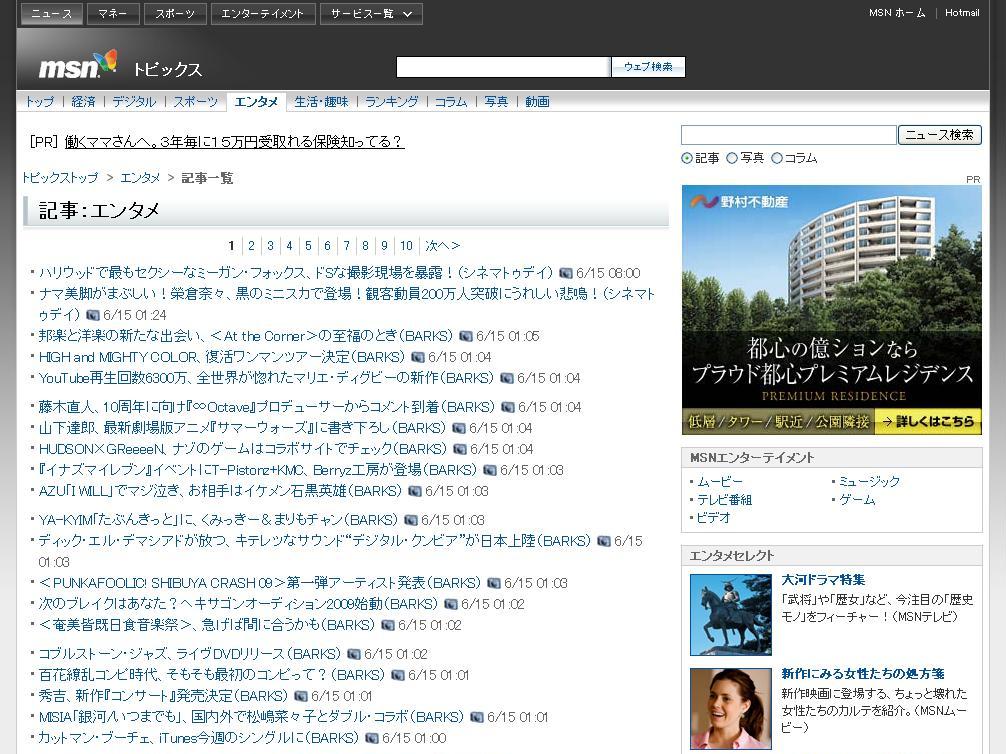This screenshot has width=1006, height=754.
Task: Click camera icon beside イナズマイレブン article
Action: [x=490, y=470]
